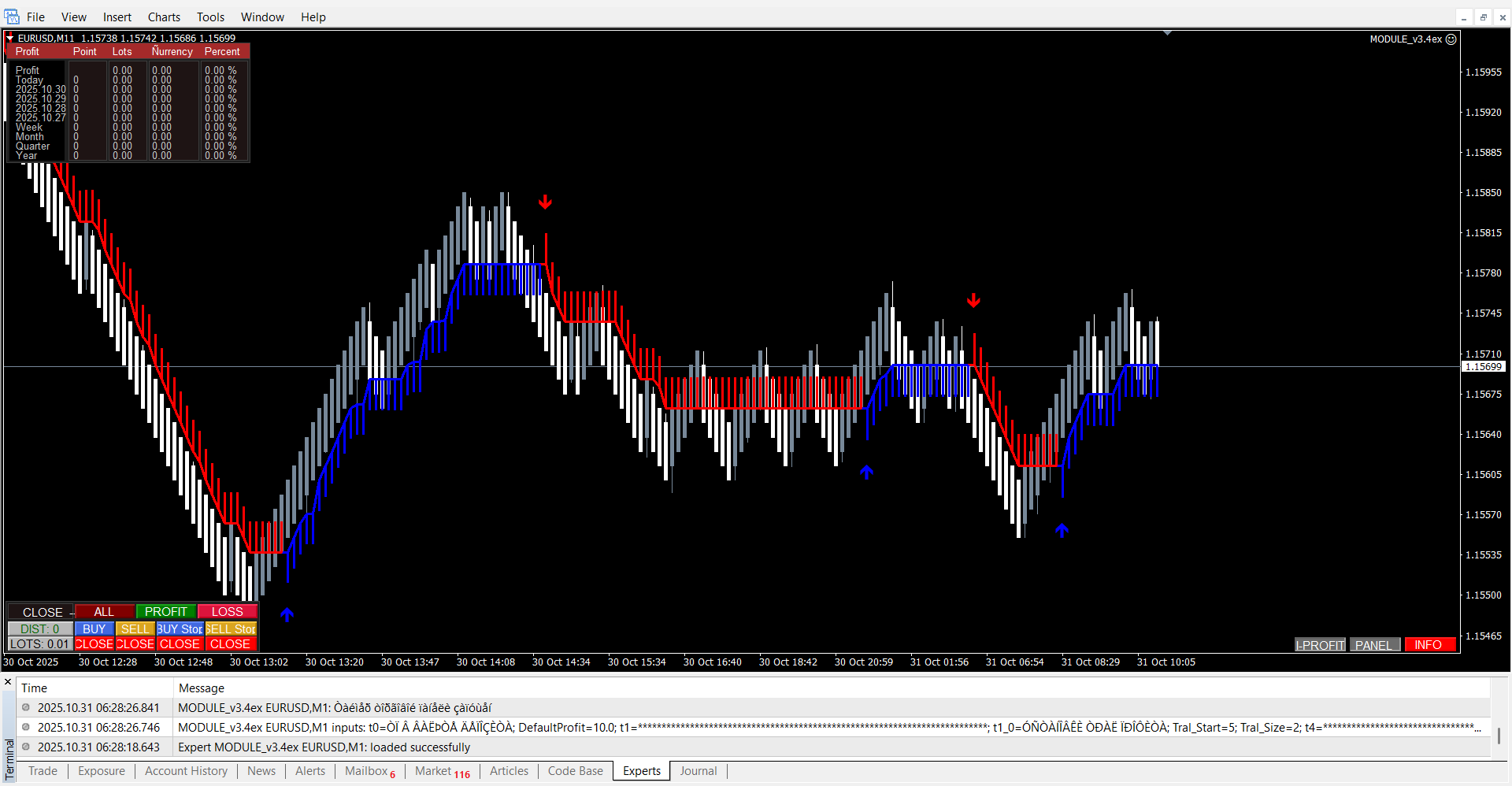Collapse the EURUSD,M11 profit panel triangle
The width and height of the screenshot is (1512, 786).
pos(9,38)
